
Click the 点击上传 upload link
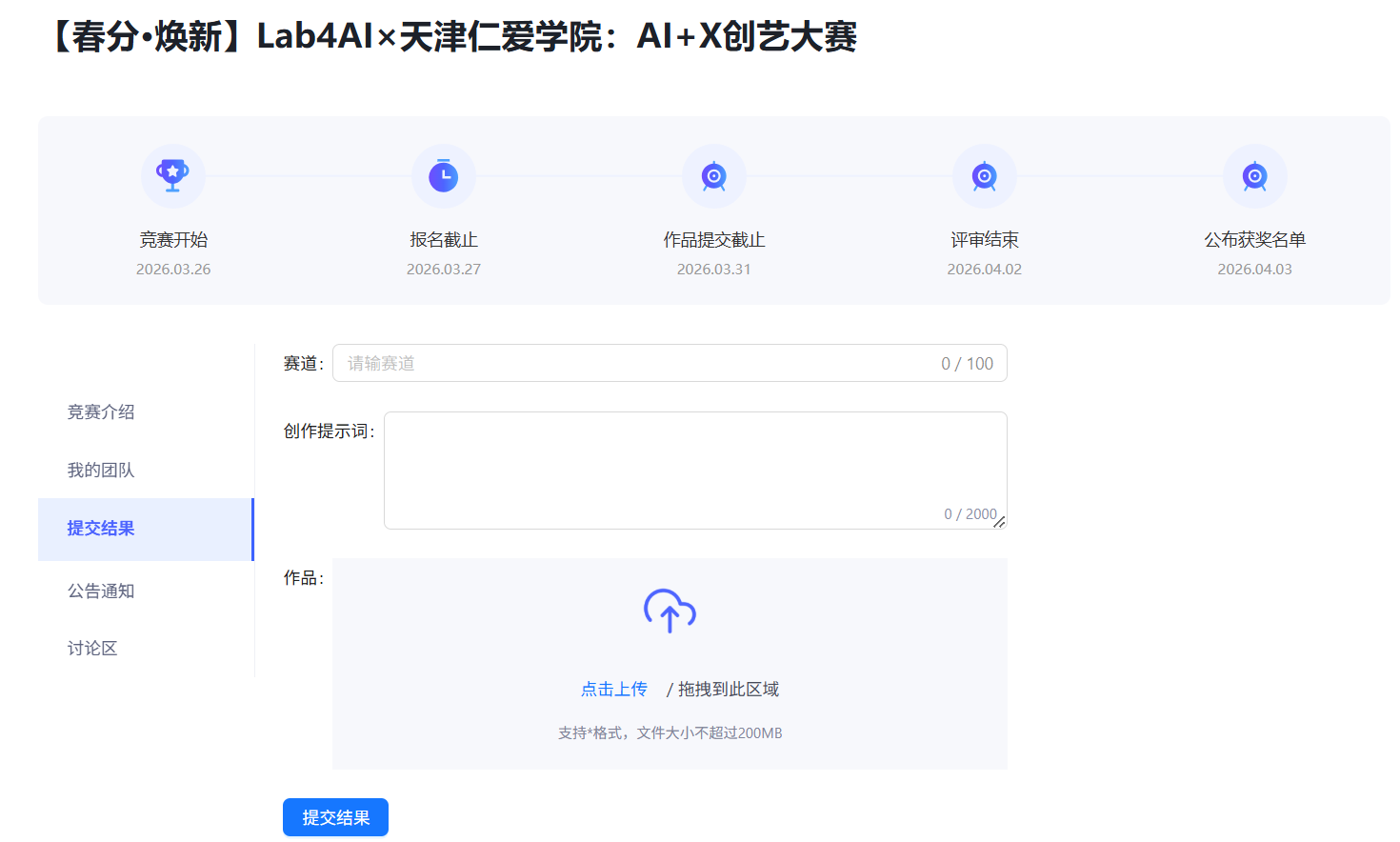click(613, 688)
